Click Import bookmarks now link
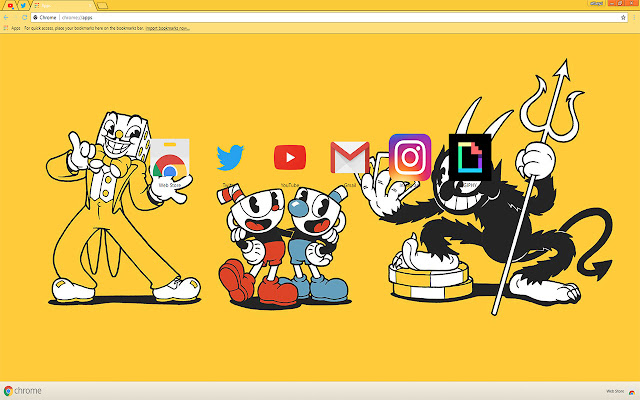 point(167,28)
